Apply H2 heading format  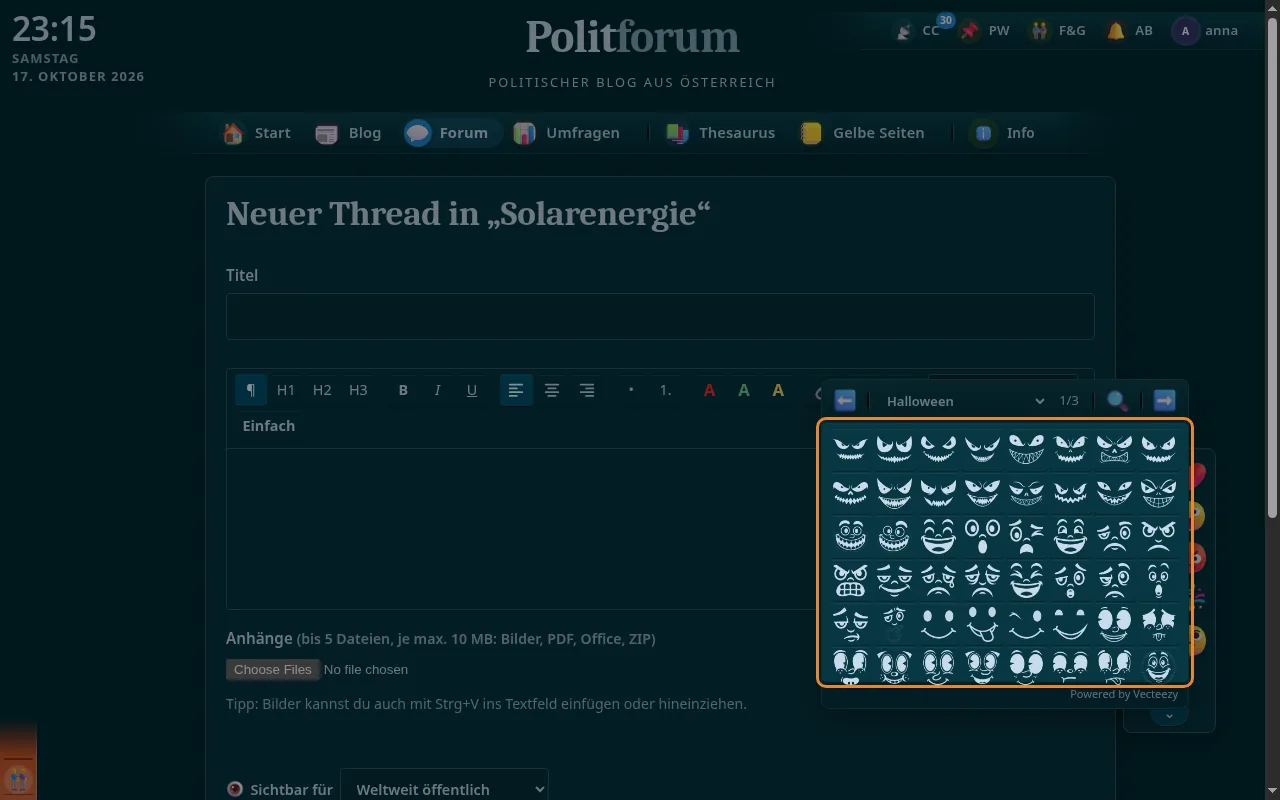322,390
